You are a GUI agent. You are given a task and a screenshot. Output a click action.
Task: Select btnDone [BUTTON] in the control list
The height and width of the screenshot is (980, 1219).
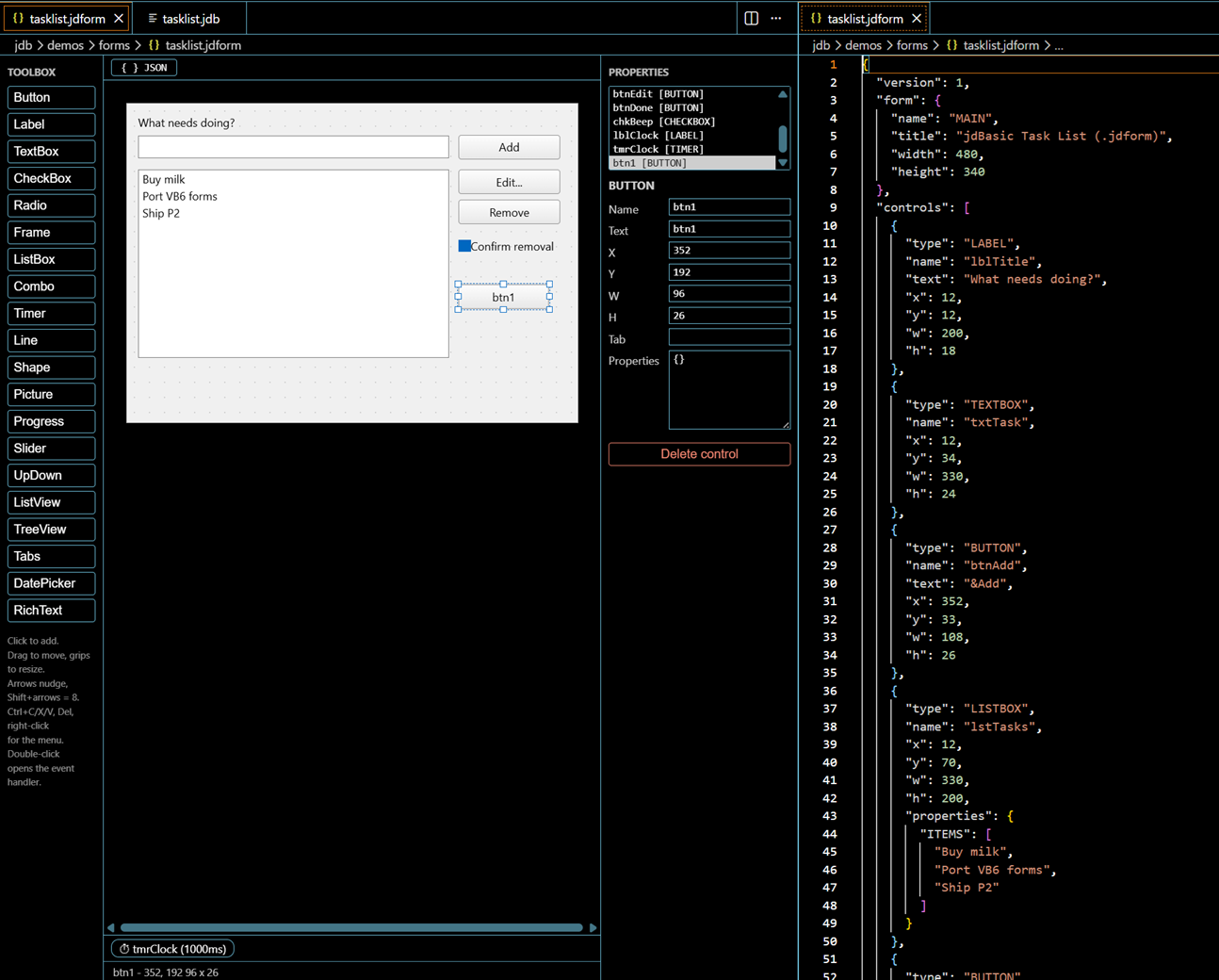(x=691, y=107)
